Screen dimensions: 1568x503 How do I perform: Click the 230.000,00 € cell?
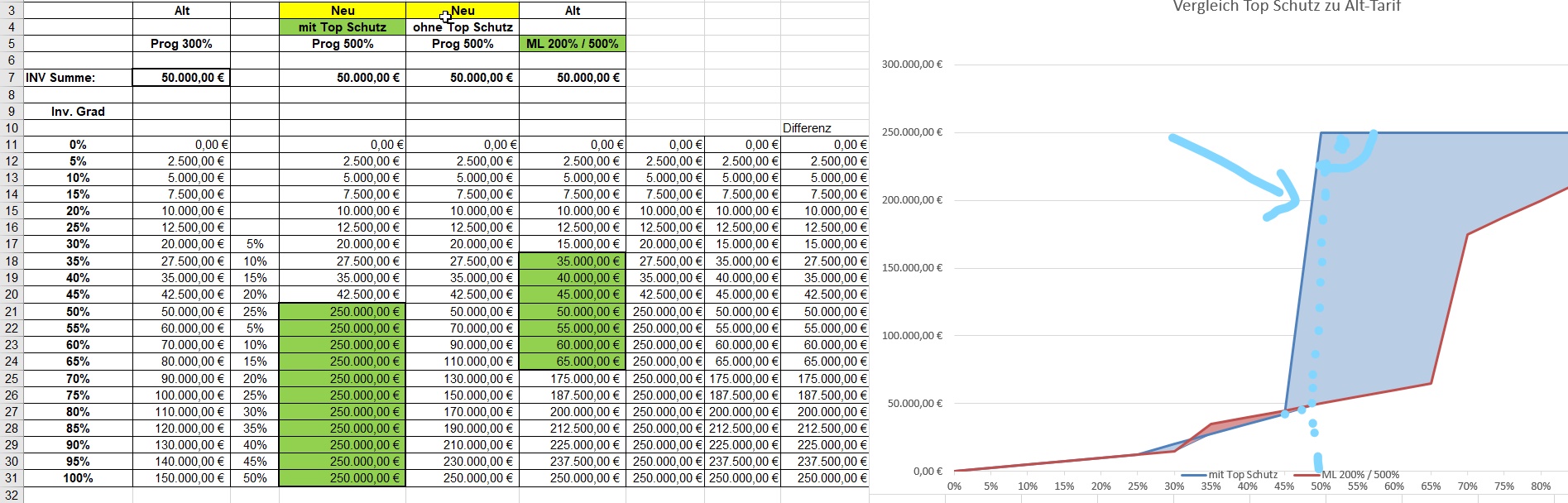463,462
